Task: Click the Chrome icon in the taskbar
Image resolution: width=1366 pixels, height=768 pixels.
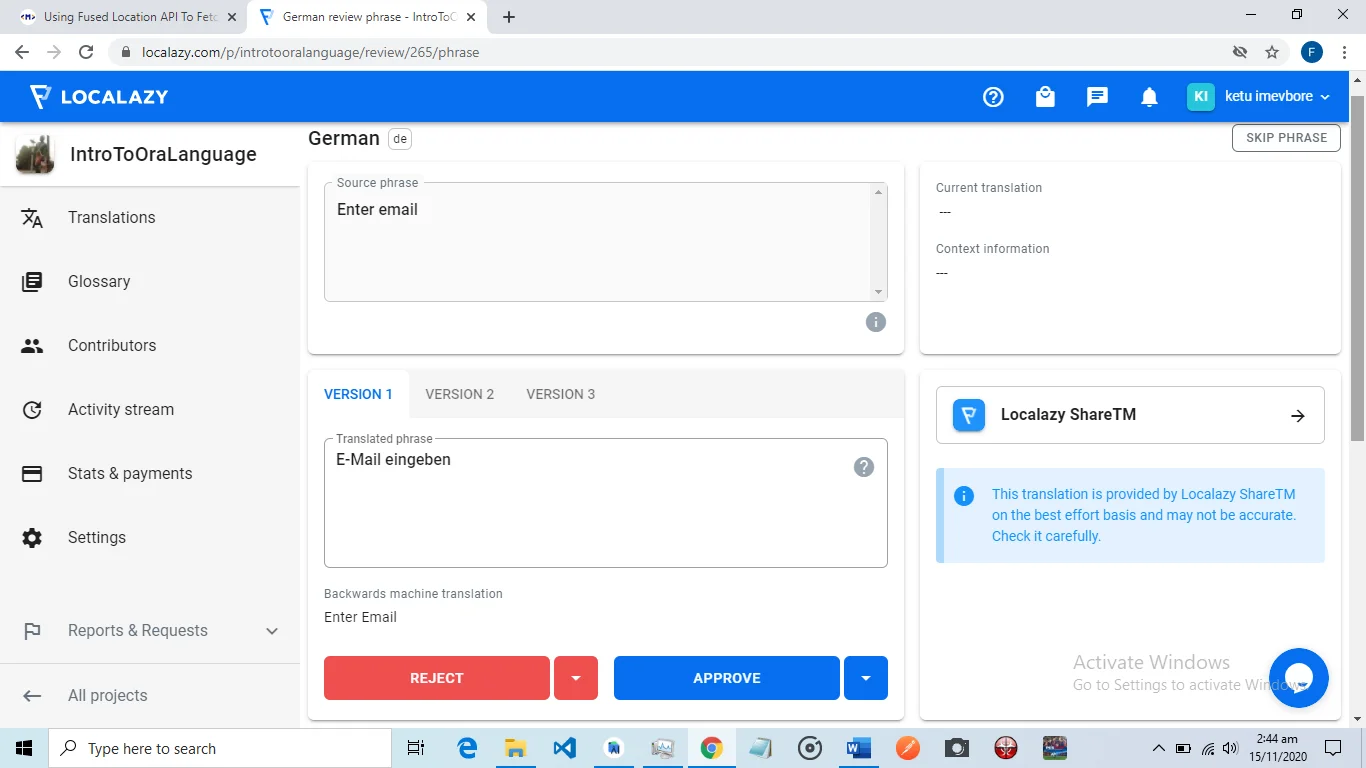Action: click(712, 748)
